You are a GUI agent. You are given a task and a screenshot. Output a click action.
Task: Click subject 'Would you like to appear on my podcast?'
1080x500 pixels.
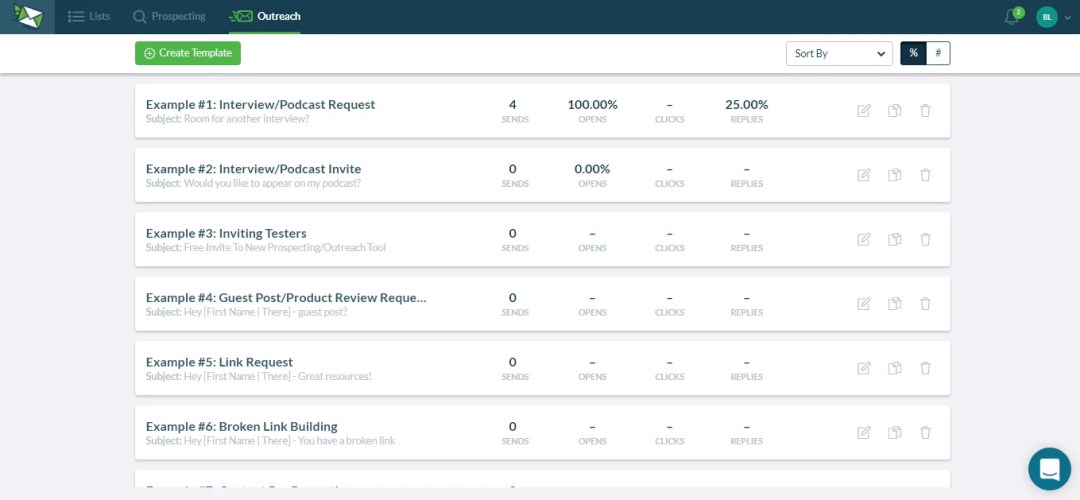272,183
